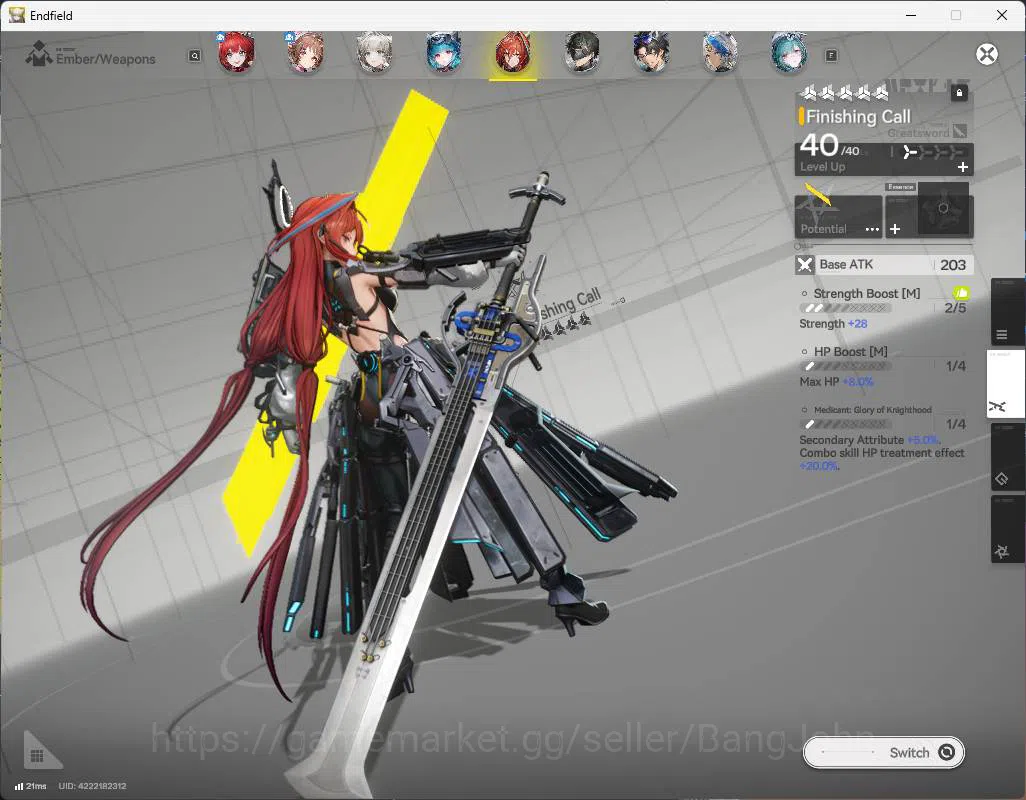
Task: Click the Essence slot plus icon
Action: coord(895,229)
